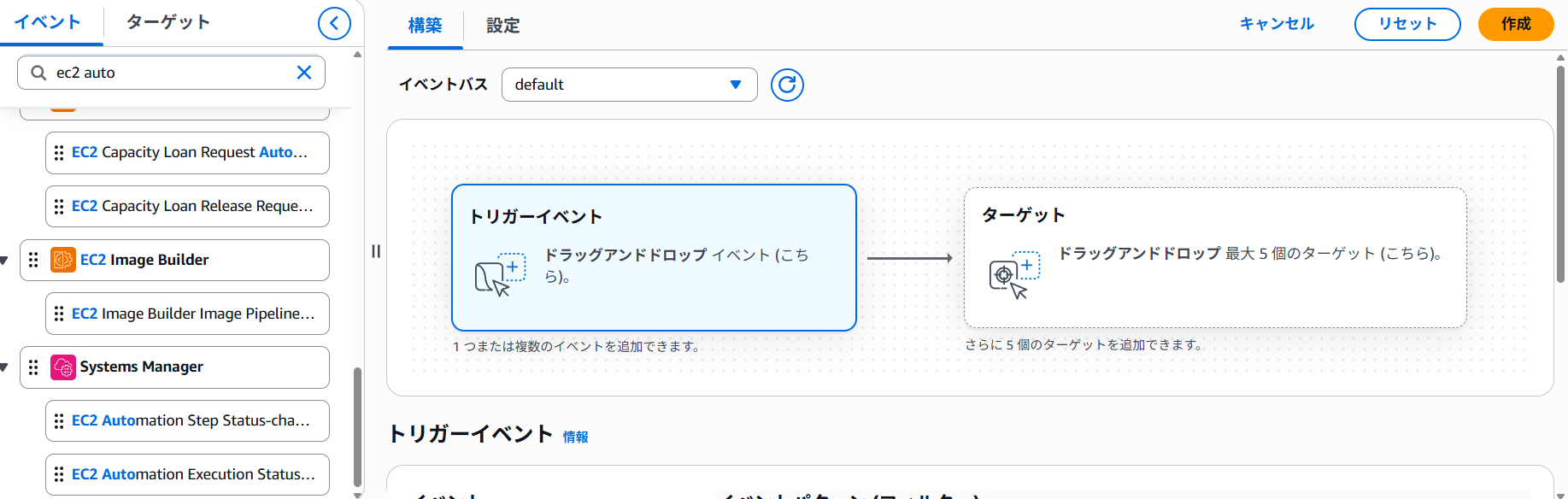Collapse the left panel with chevron button
The height and width of the screenshot is (499, 1568).
pos(334,23)
